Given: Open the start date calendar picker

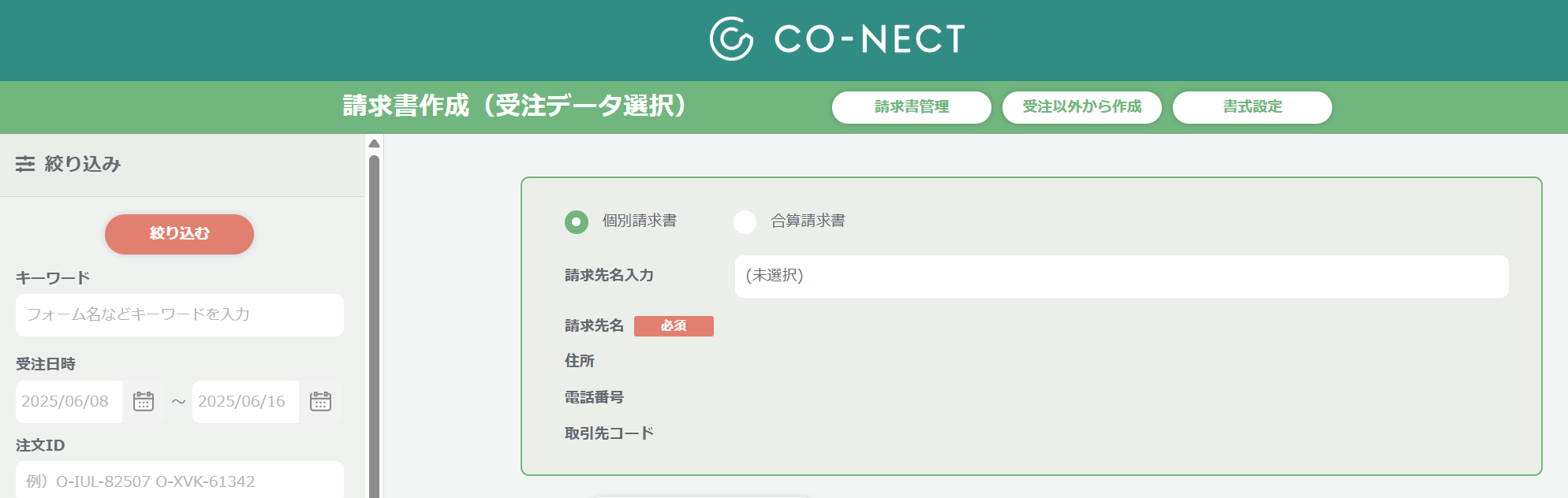Looking at the screenshot, I should pyautogui.click(x=144, y=401).
